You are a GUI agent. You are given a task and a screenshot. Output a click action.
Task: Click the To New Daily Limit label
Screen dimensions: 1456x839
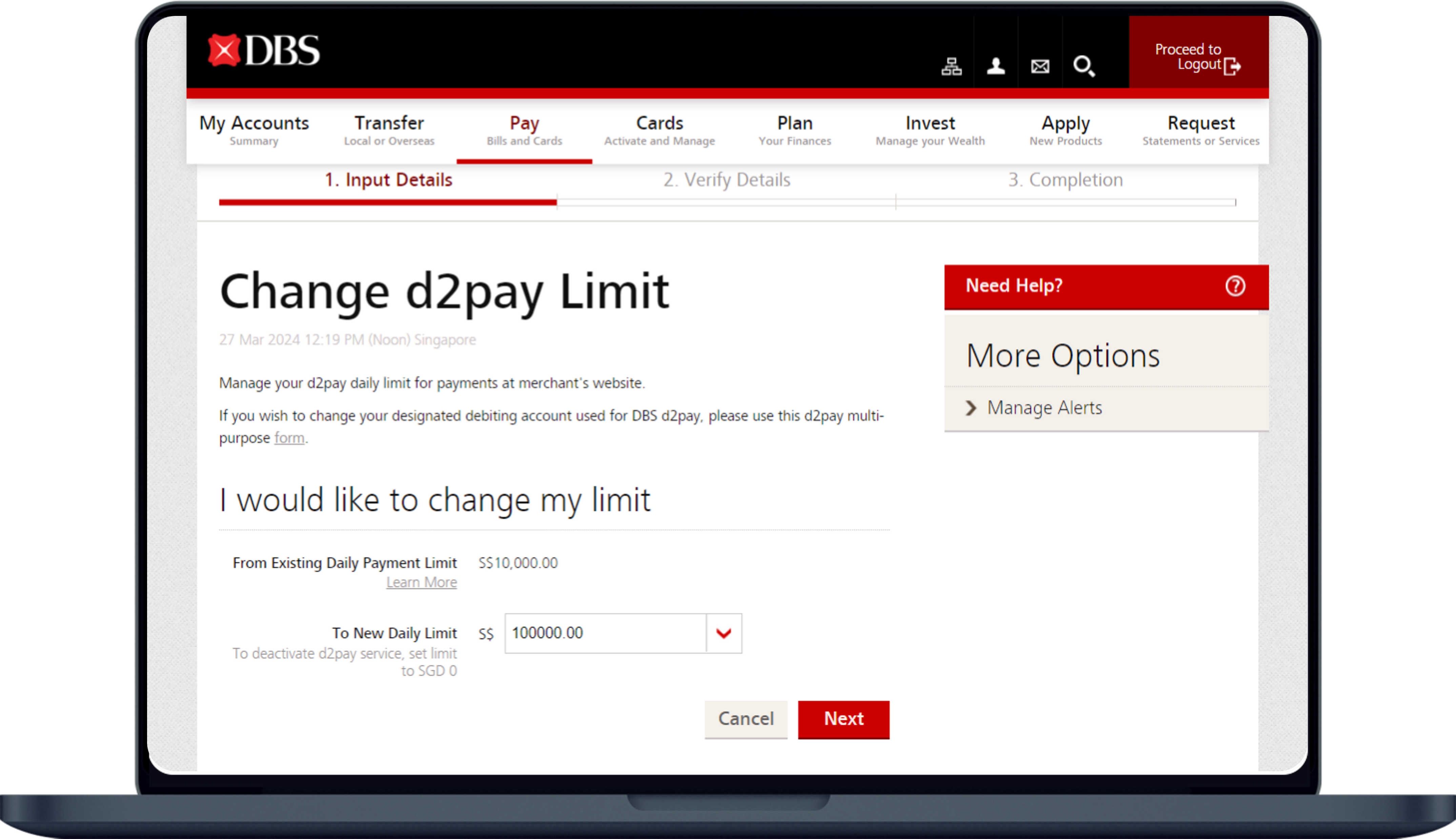pyautogui.click(x=394, y=633)
